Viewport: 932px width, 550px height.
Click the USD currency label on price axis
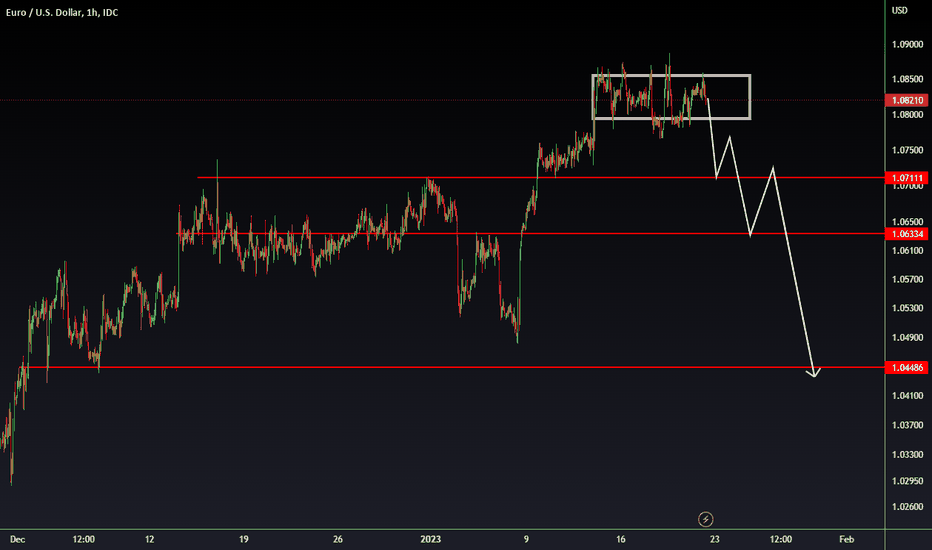tap(899, 10)
